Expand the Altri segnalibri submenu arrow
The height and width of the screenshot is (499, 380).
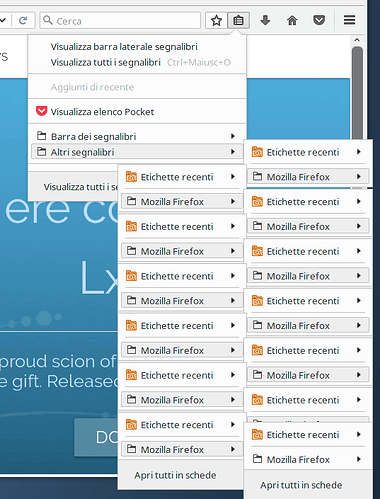click(x=233, y=152)
